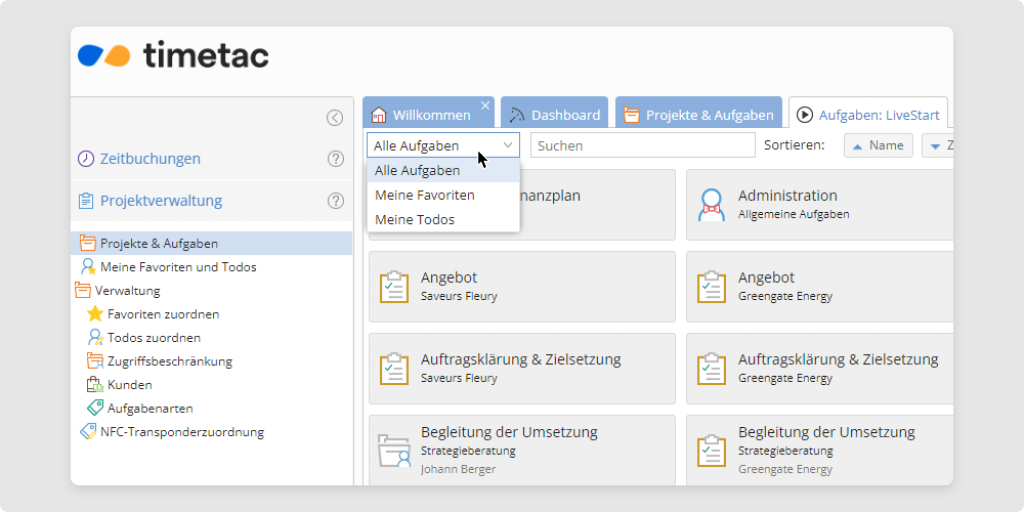Switch to the Dashboard tab
Viewport: 1024px width, 512px height.
coord(554,115)
